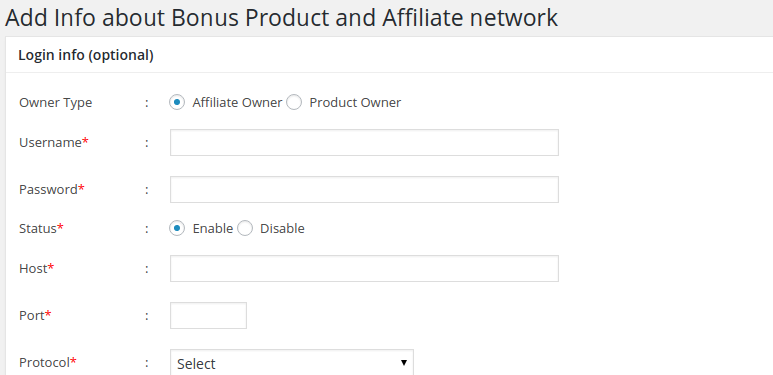Click the Username field label
This screenshot has height=375, width=773.
click(54, 142)
